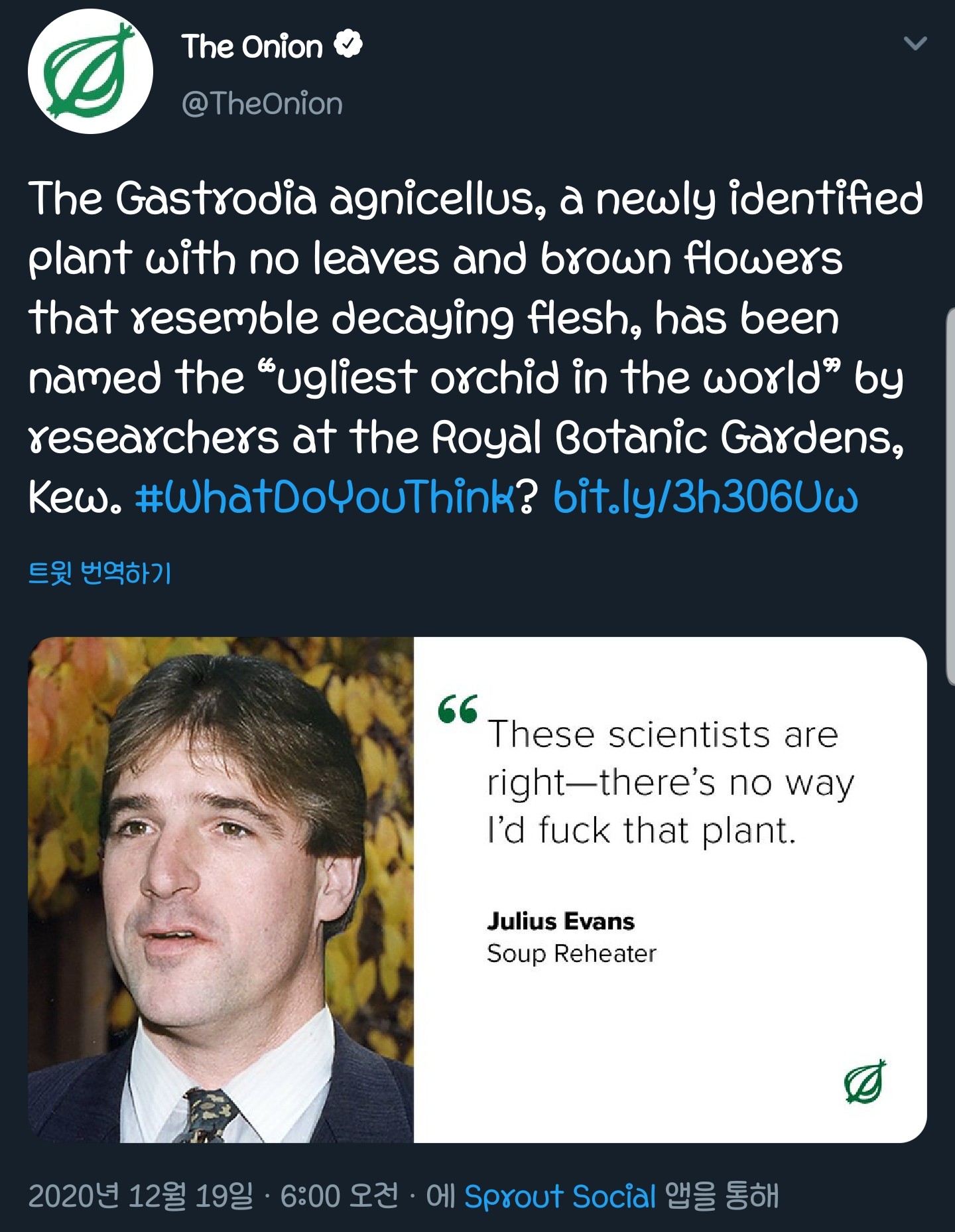Screen dimensions: 955x1232
Task: Open Julius Evans photo in the image
Action: (x=221, y=890)
